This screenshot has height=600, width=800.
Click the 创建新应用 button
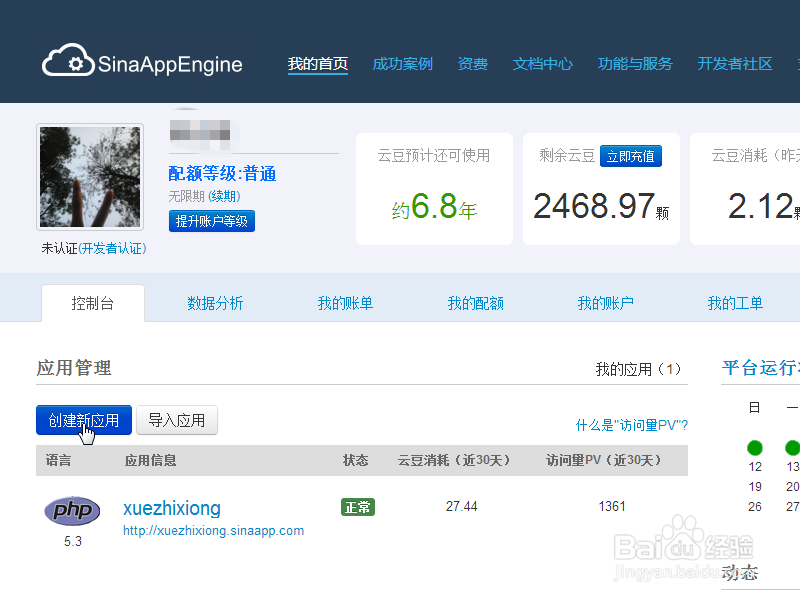pos(84,420)
